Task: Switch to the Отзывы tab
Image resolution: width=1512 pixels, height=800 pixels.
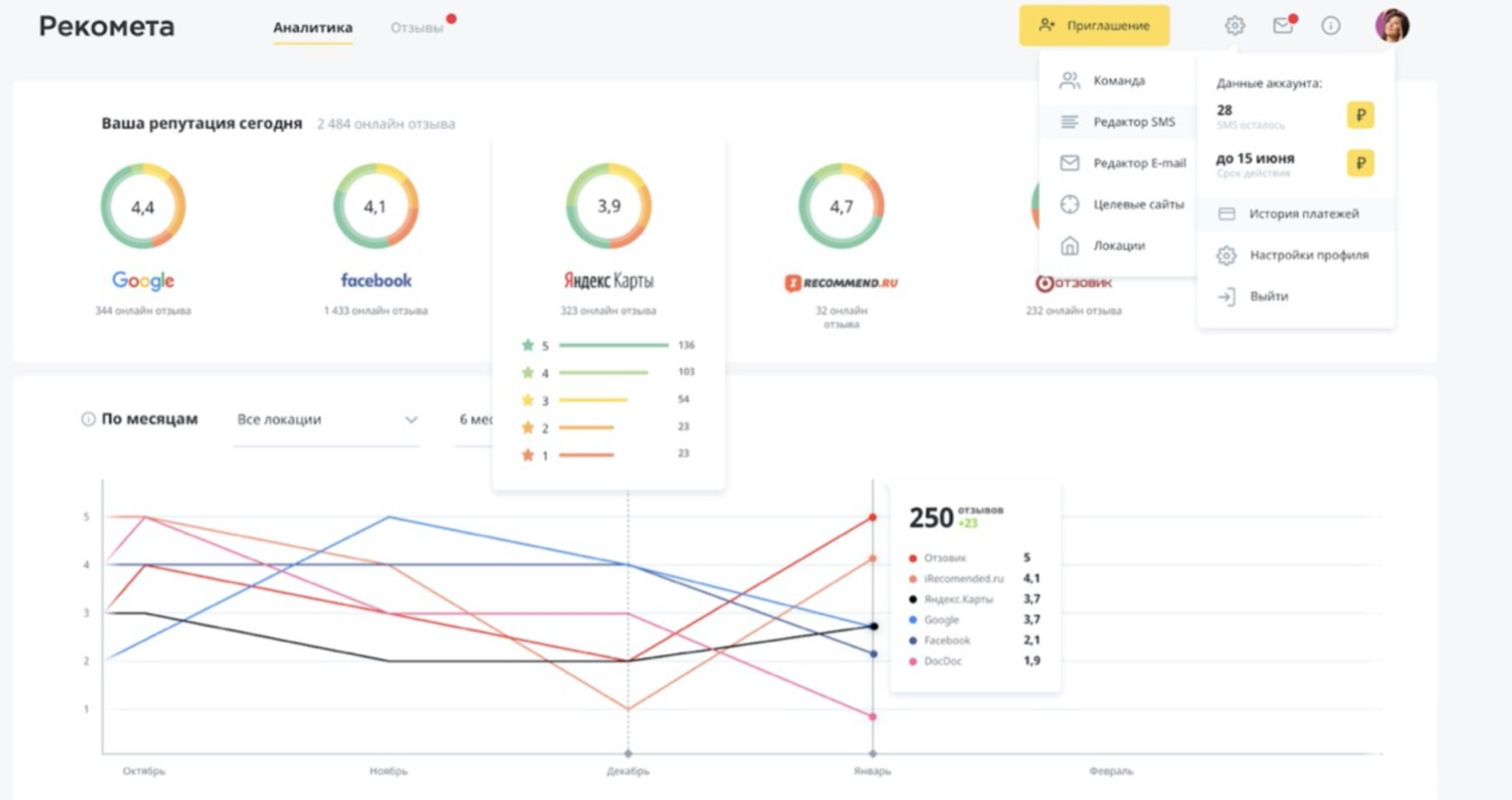Action: click(417, 28)
